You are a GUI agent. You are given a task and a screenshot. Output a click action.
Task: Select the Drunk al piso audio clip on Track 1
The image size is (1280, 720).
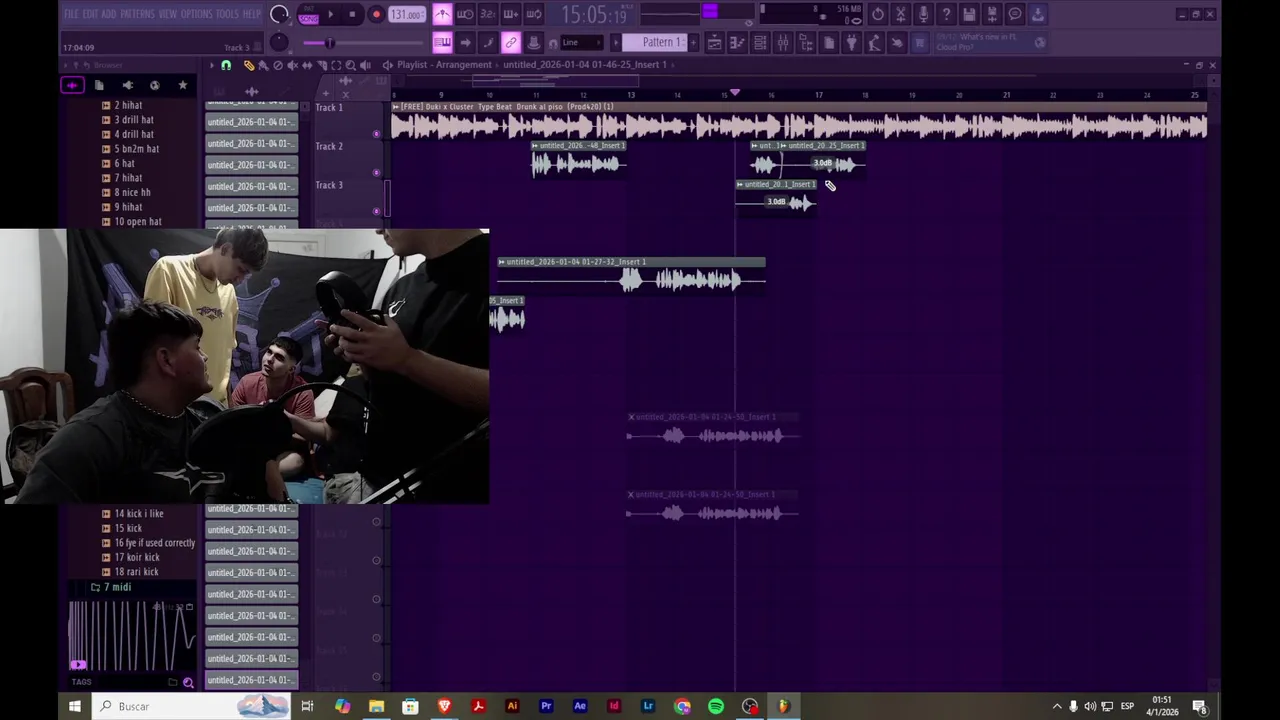(799, 121)
